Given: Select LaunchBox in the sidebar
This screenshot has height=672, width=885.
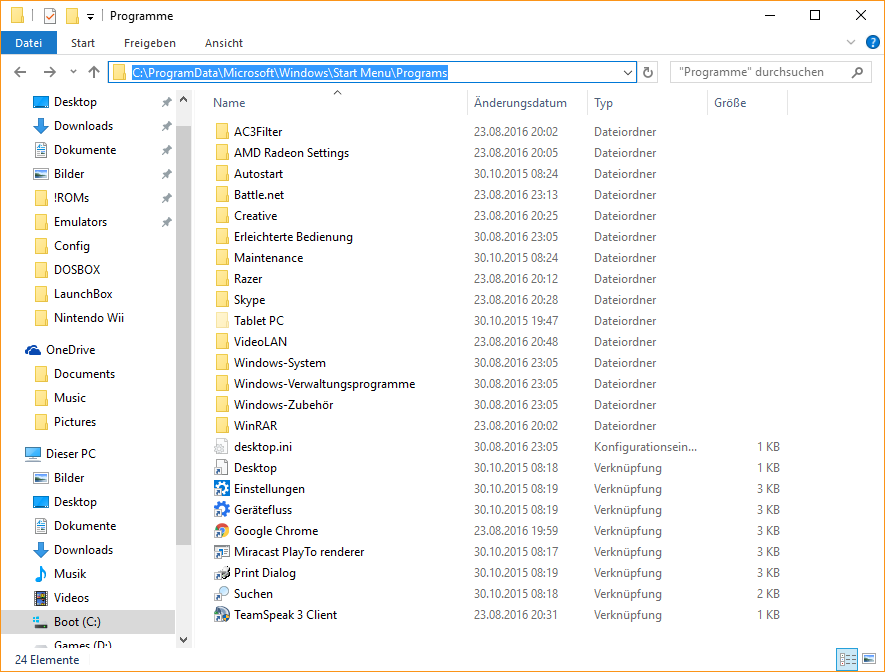Looking at the screenshot, I should click(x=83, y=294).
